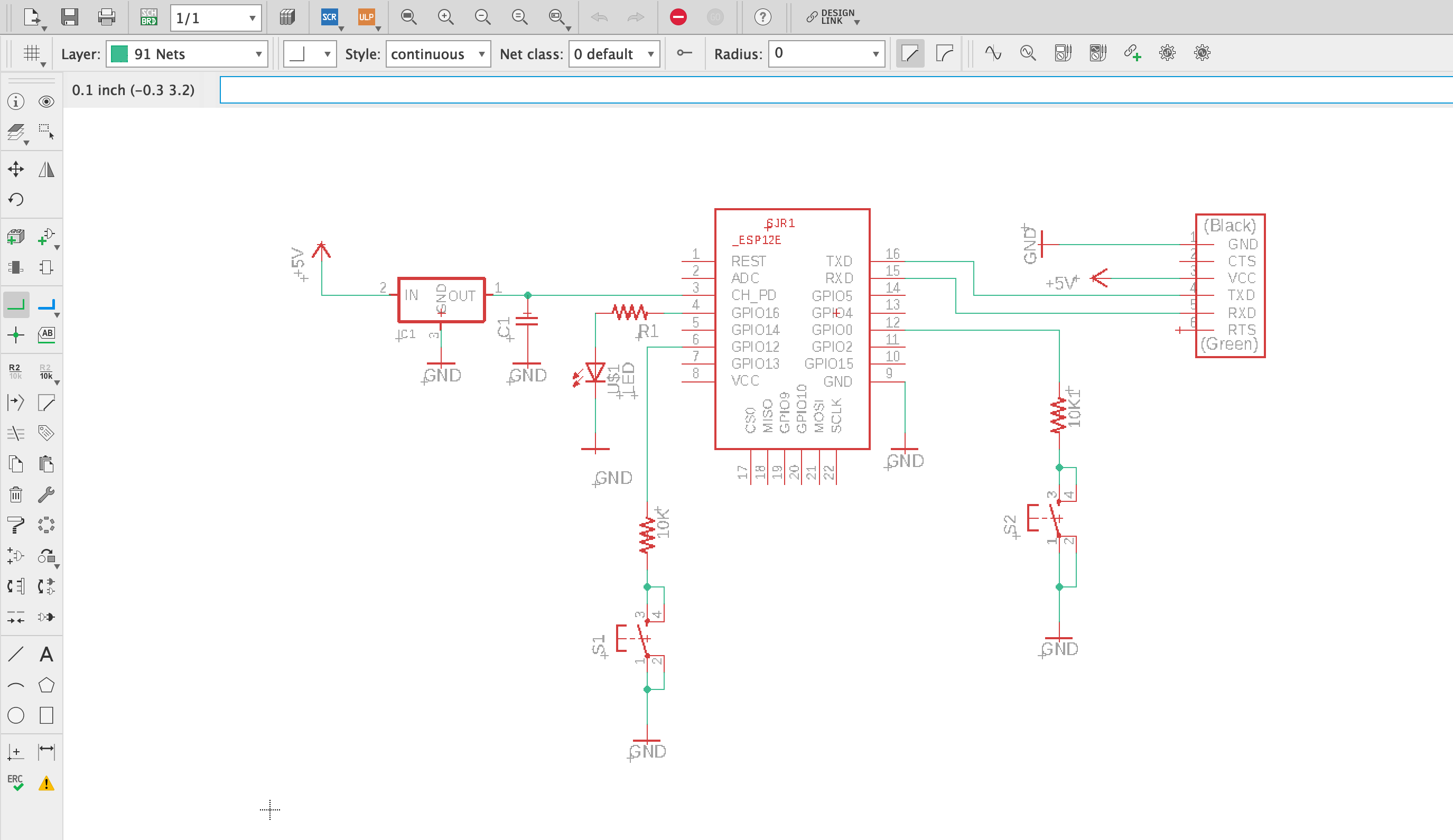Zoom in with the plus magnifier
Screen dimensions: 1453x840
pyautogui.click(x=446, y=17)
